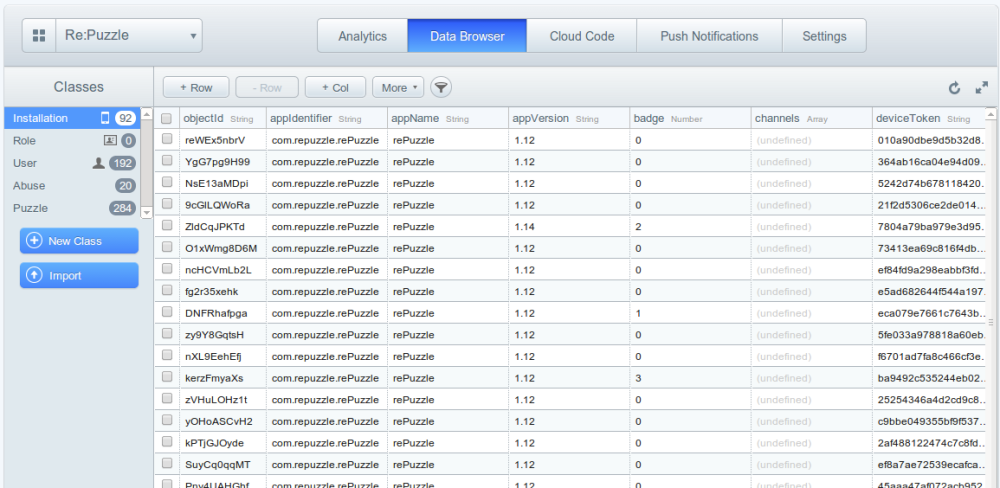This screenshot has width=1000, height=488.
Task: Toggle the select-all checkbox in table header
Action: [166, 119]
